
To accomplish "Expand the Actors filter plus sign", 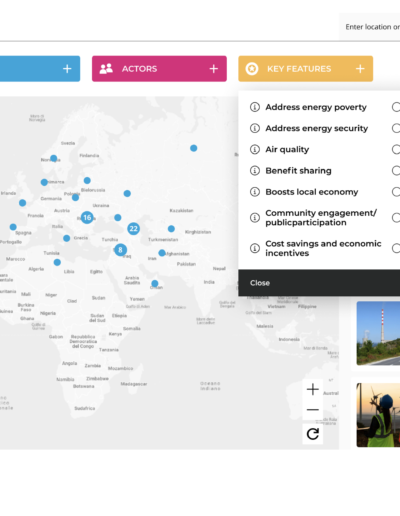I will click(x=214, y=69).
